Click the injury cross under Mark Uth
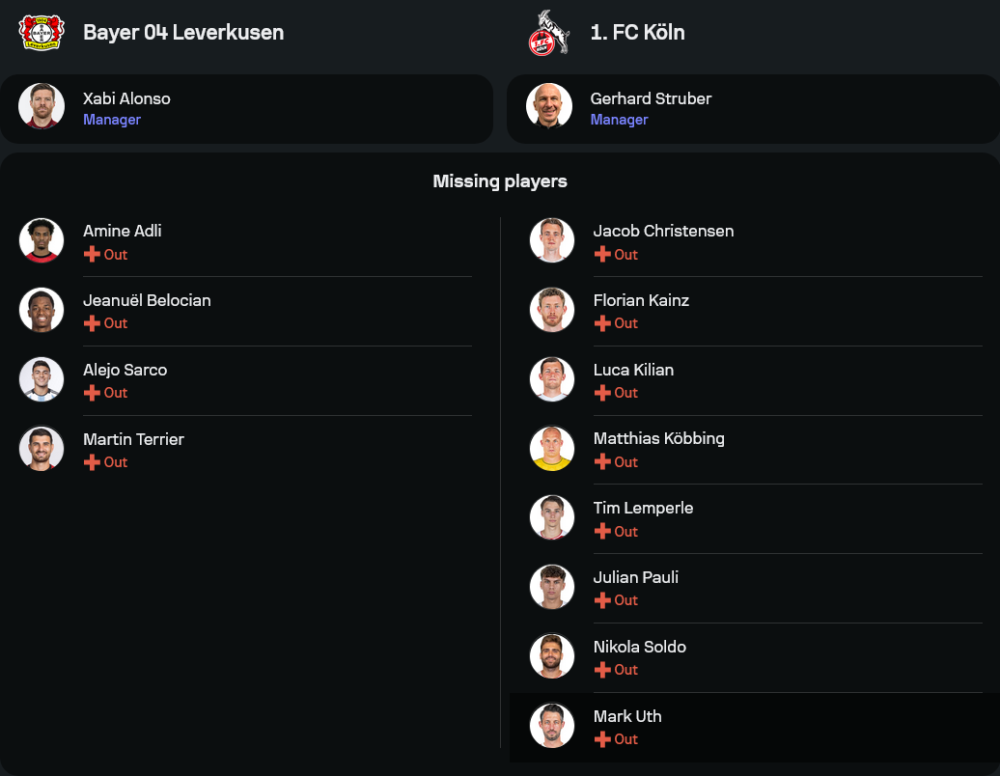Viewport: 1000px width, 776px height. pyautogui.click(x=602, y=739)
